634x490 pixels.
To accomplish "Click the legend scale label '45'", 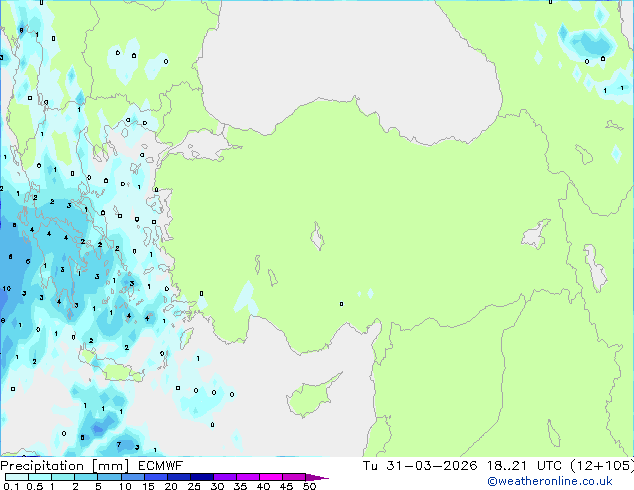I will [286, 486].
